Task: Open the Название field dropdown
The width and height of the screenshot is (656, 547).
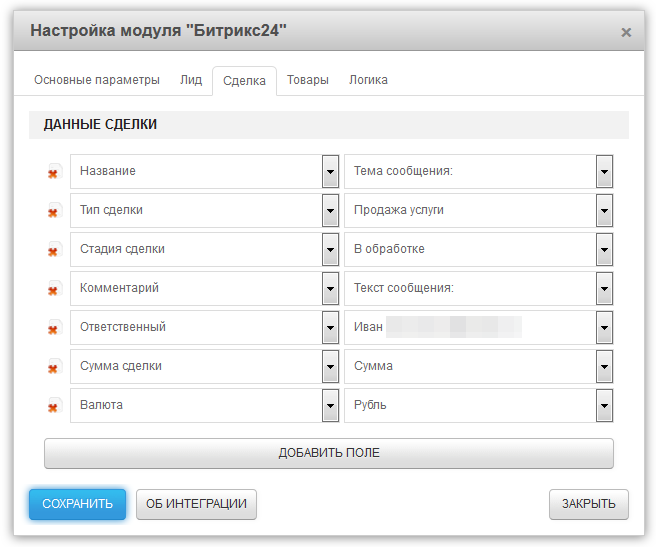Action: coord(330,171)
